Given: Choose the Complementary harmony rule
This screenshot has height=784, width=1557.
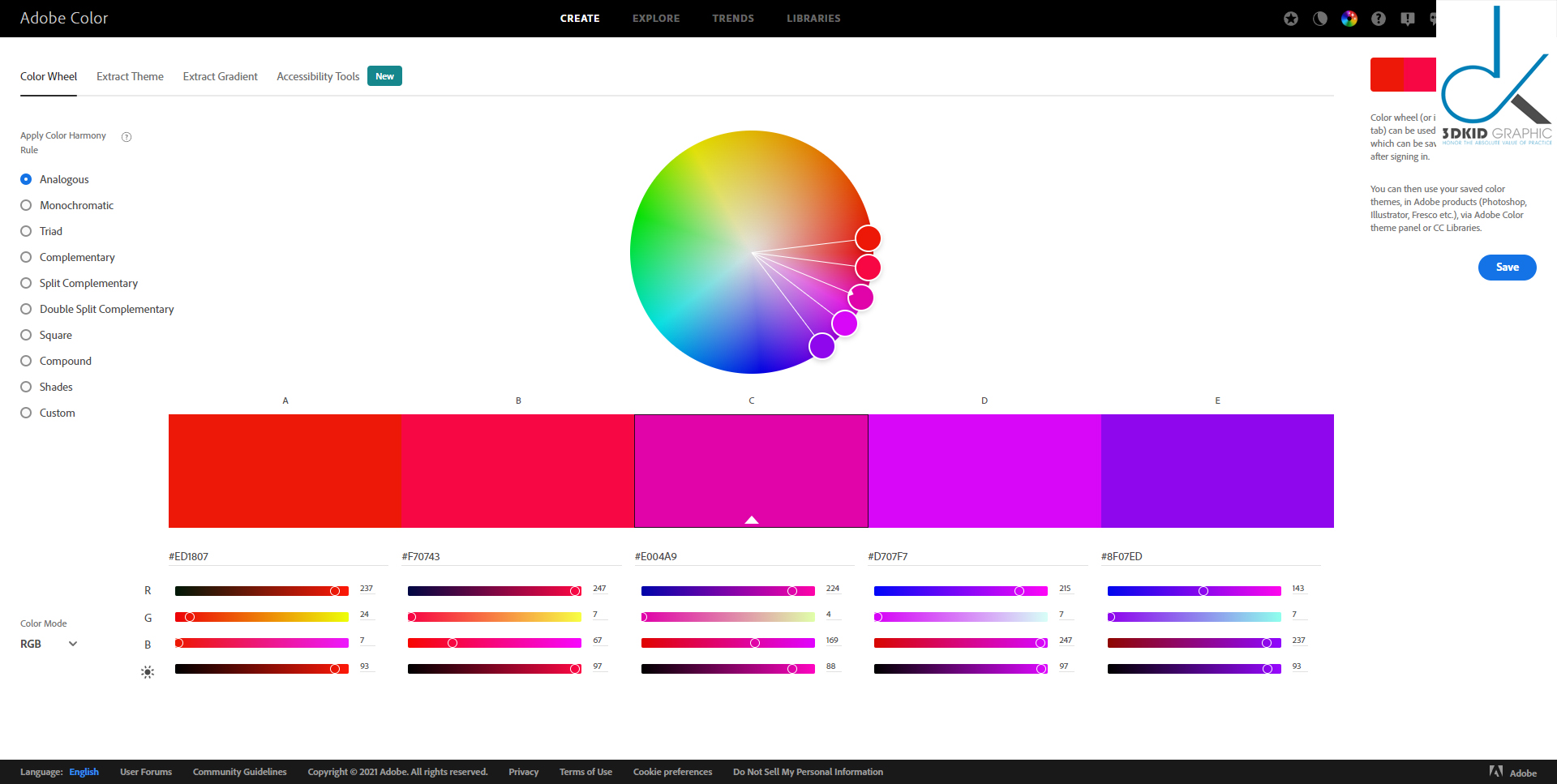Looking at the screenshot, I should click(26, 257).
